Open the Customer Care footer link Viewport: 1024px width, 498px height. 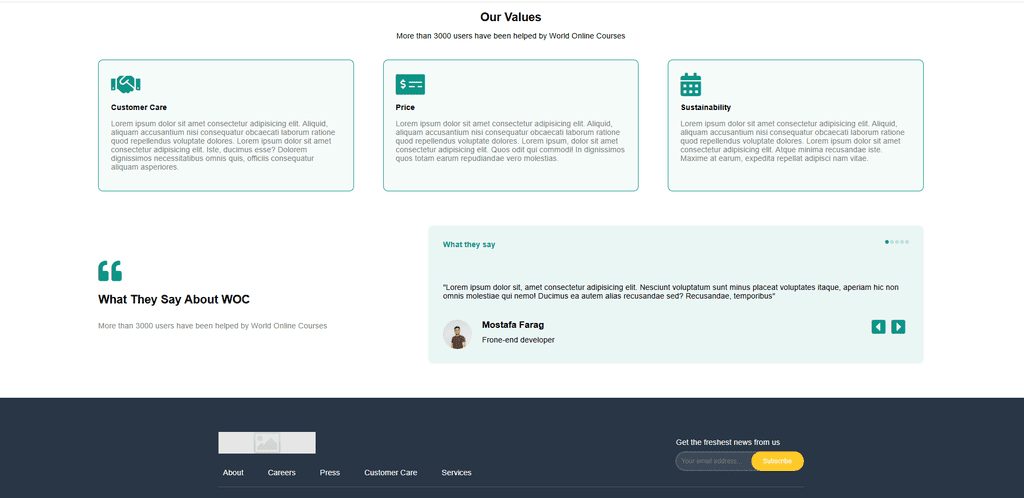pos(391,473)
